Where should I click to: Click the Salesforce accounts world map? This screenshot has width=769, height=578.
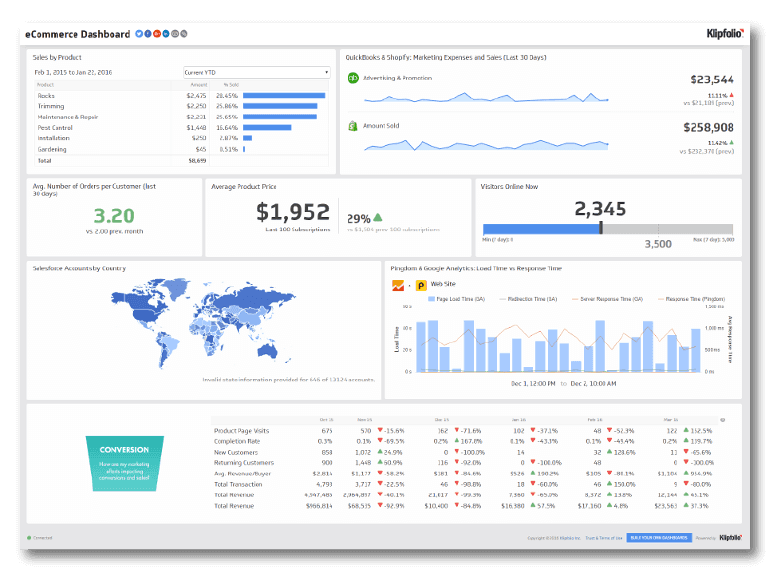click(204, 324)
